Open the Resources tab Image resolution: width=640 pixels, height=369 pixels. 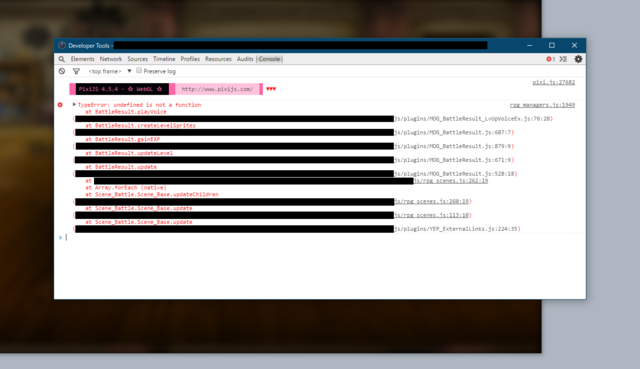[218, 59]
